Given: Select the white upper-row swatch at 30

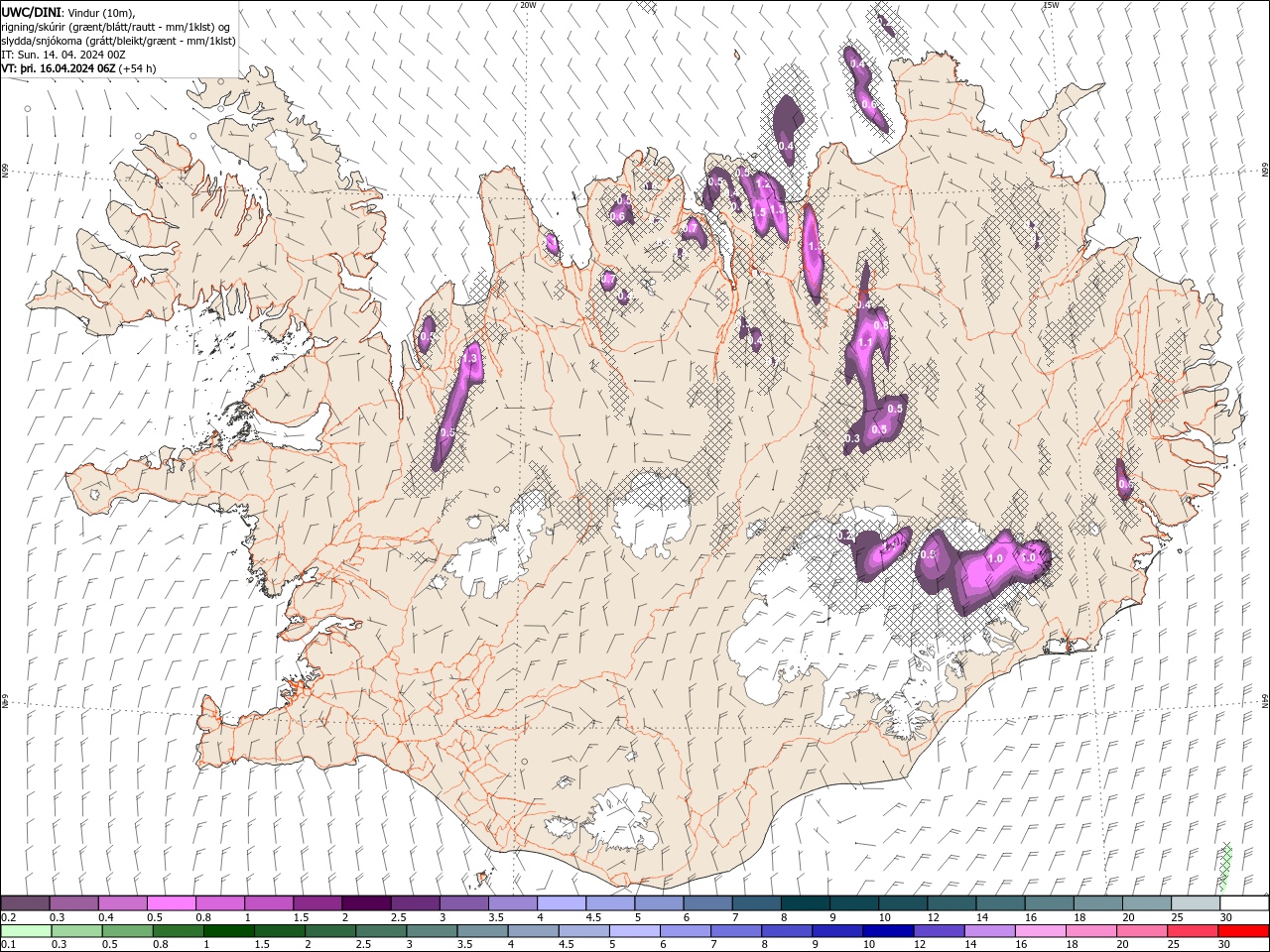Looking at the screenshot, I should (x=1244, y=903).
